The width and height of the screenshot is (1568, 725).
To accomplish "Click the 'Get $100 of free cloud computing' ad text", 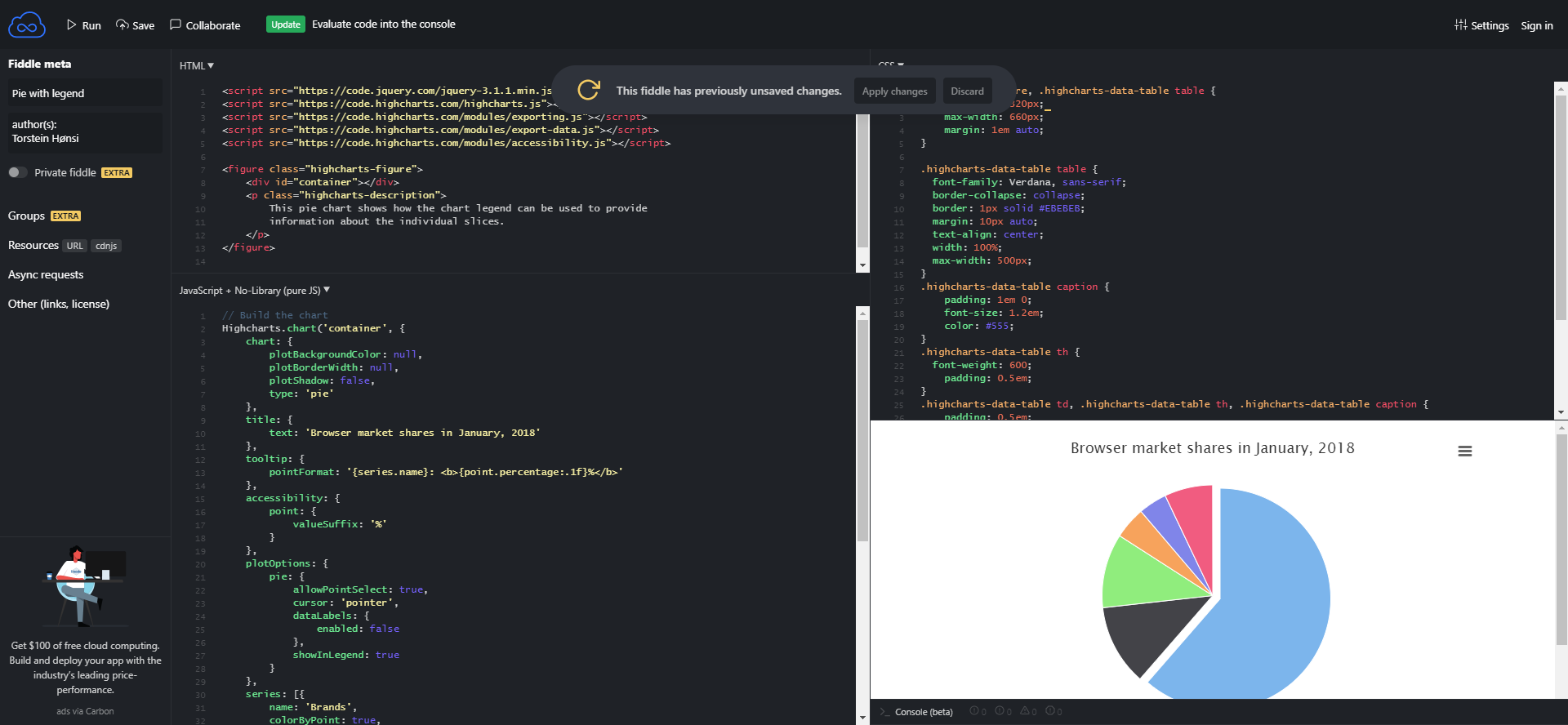I will [85, 668].
